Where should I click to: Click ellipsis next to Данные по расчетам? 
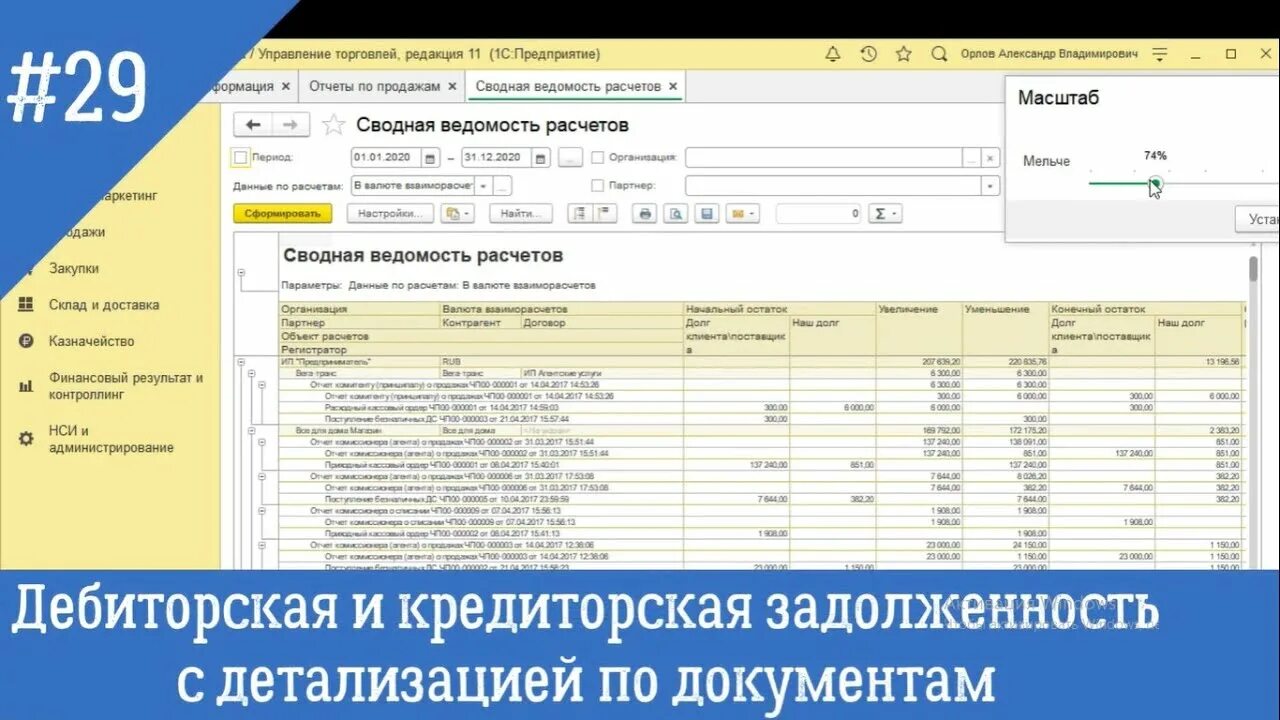[502, 186]
